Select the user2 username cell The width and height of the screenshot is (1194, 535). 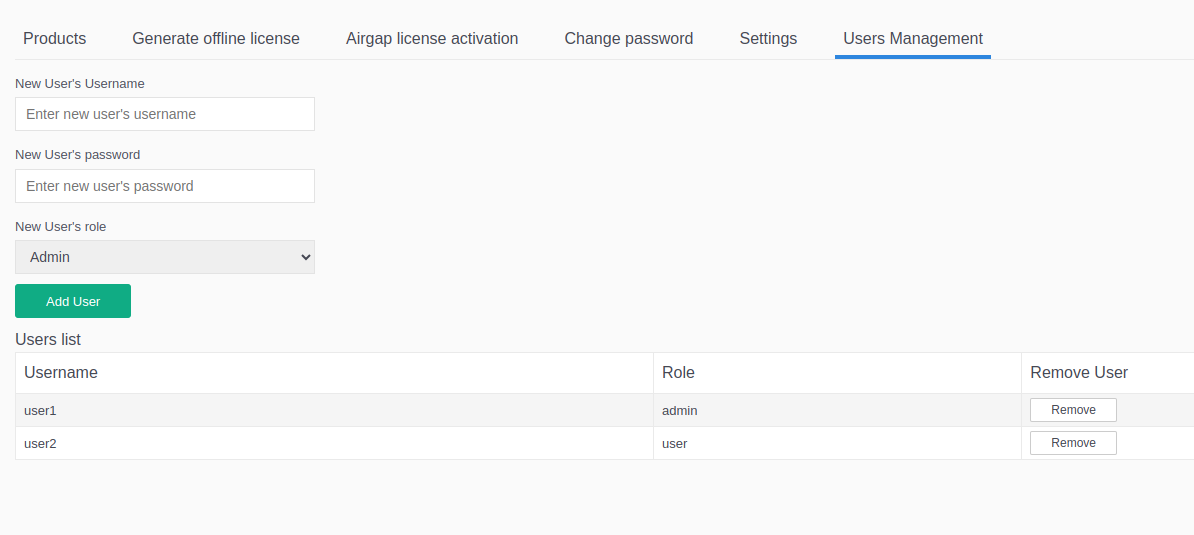41,444
